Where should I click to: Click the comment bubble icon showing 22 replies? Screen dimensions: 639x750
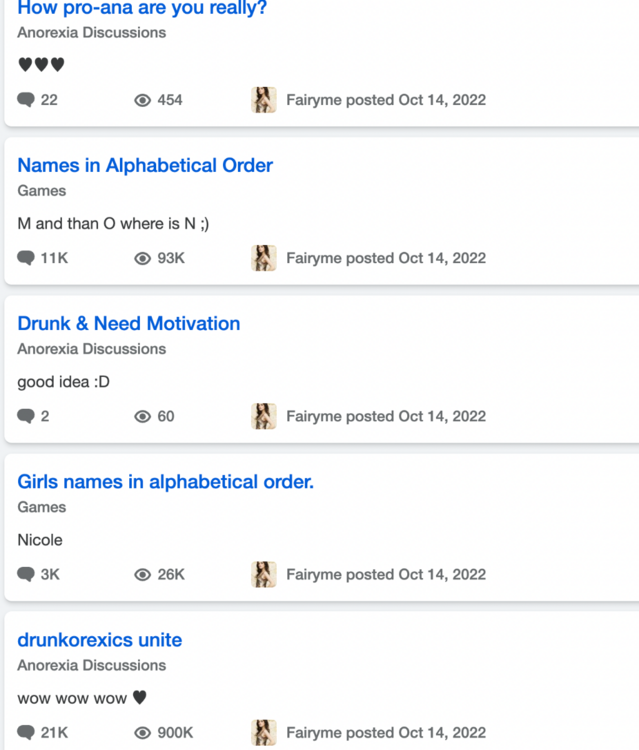26,100
